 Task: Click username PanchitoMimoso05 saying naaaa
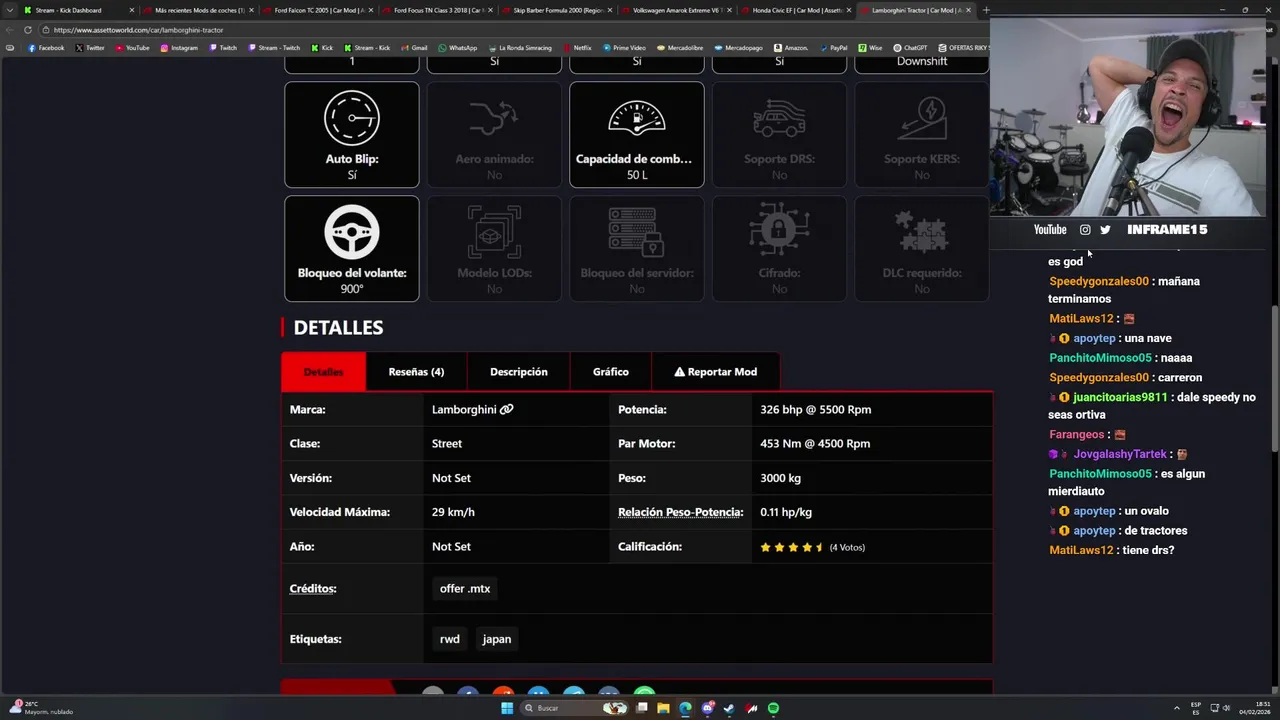click(x=1100, y=358)
